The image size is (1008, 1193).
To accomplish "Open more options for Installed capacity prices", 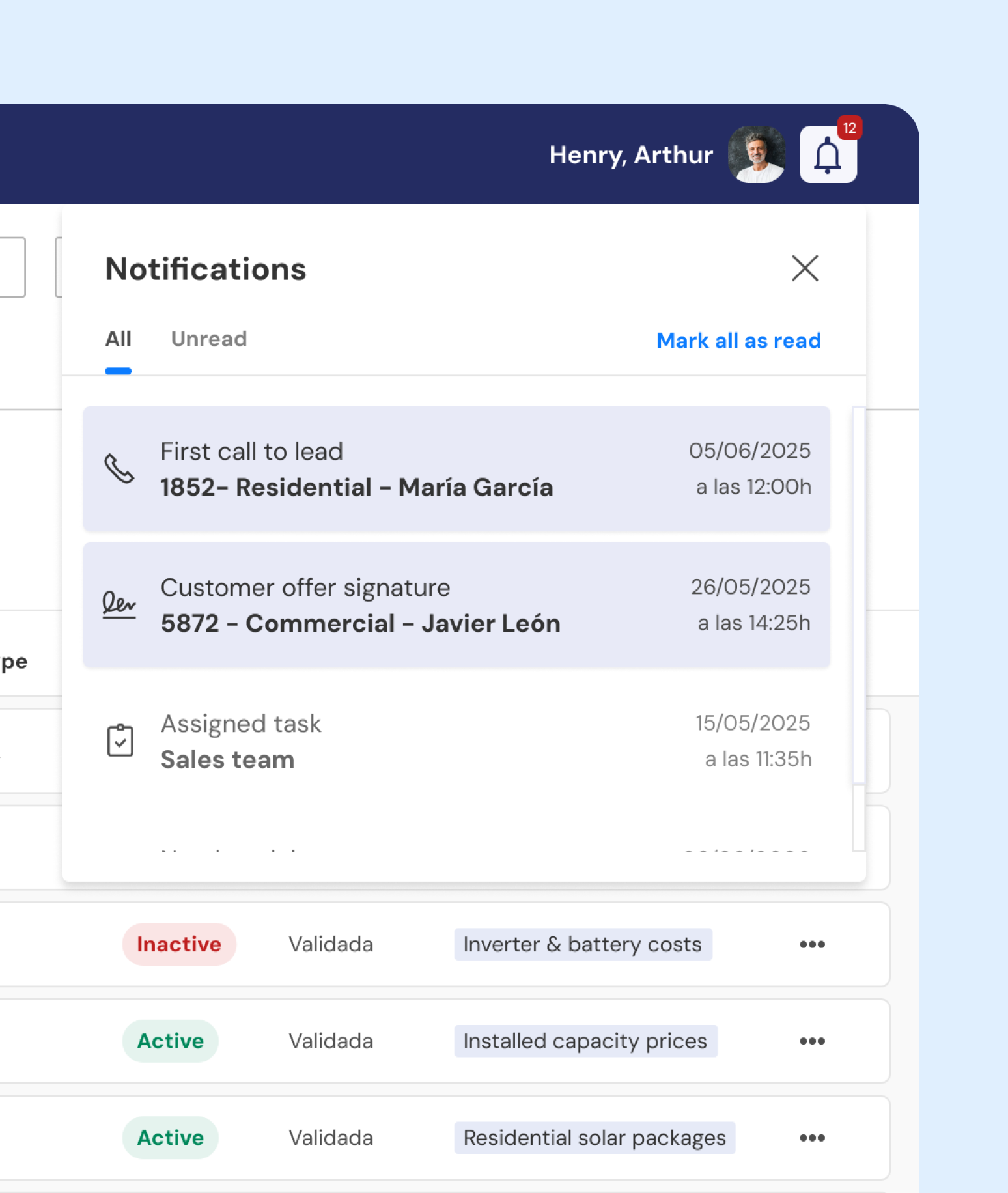I will point(812,1041).
